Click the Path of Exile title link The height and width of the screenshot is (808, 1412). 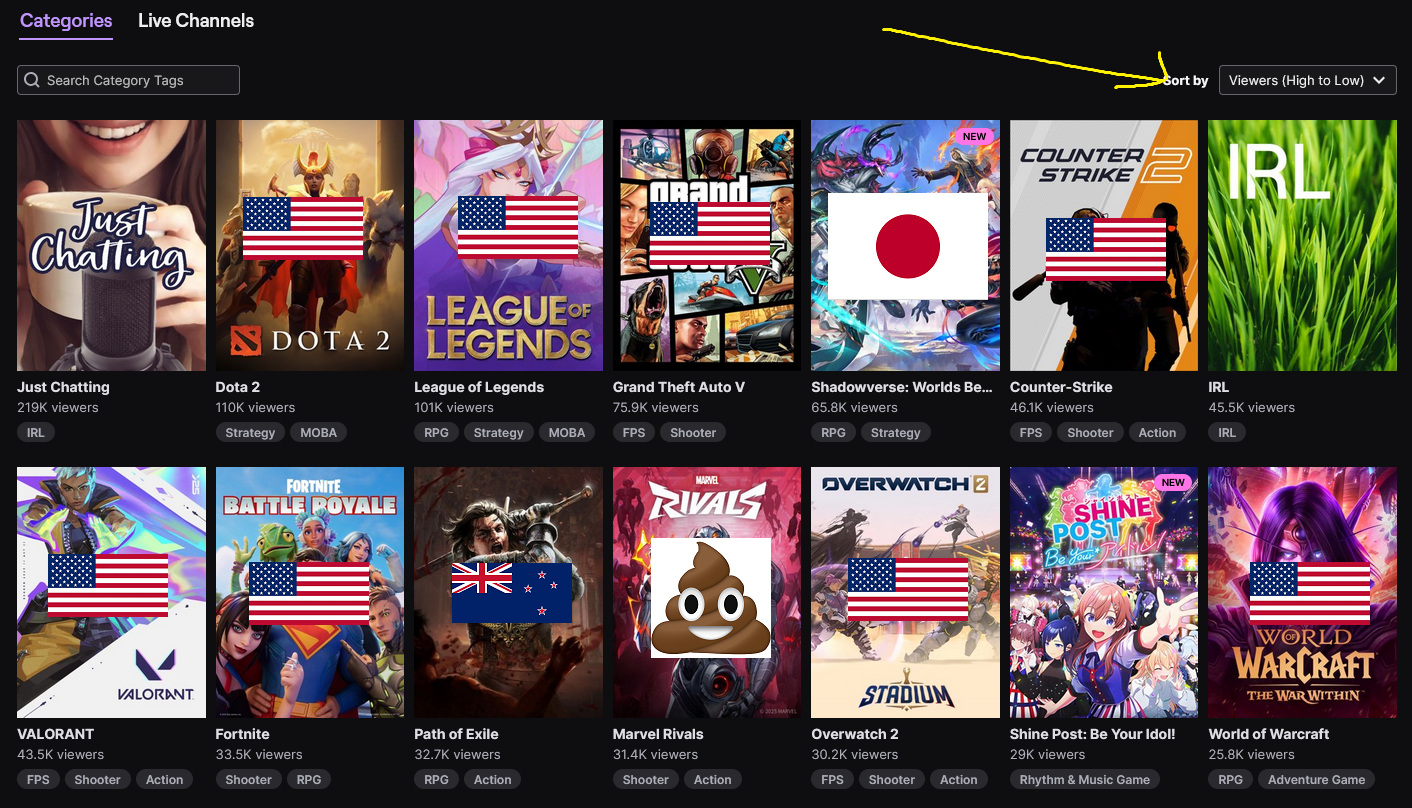456,734
